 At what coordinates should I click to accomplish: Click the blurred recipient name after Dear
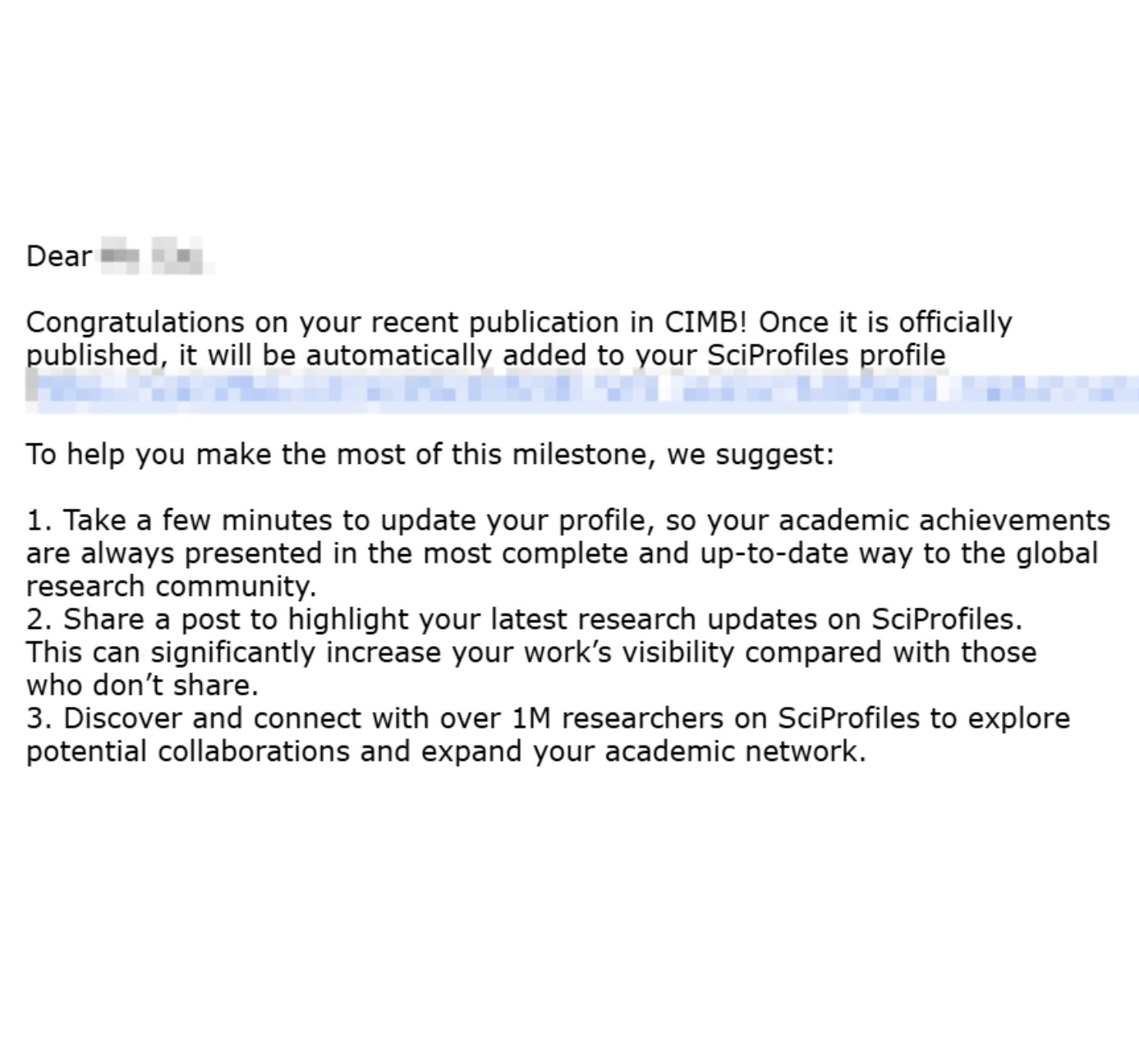152,256
